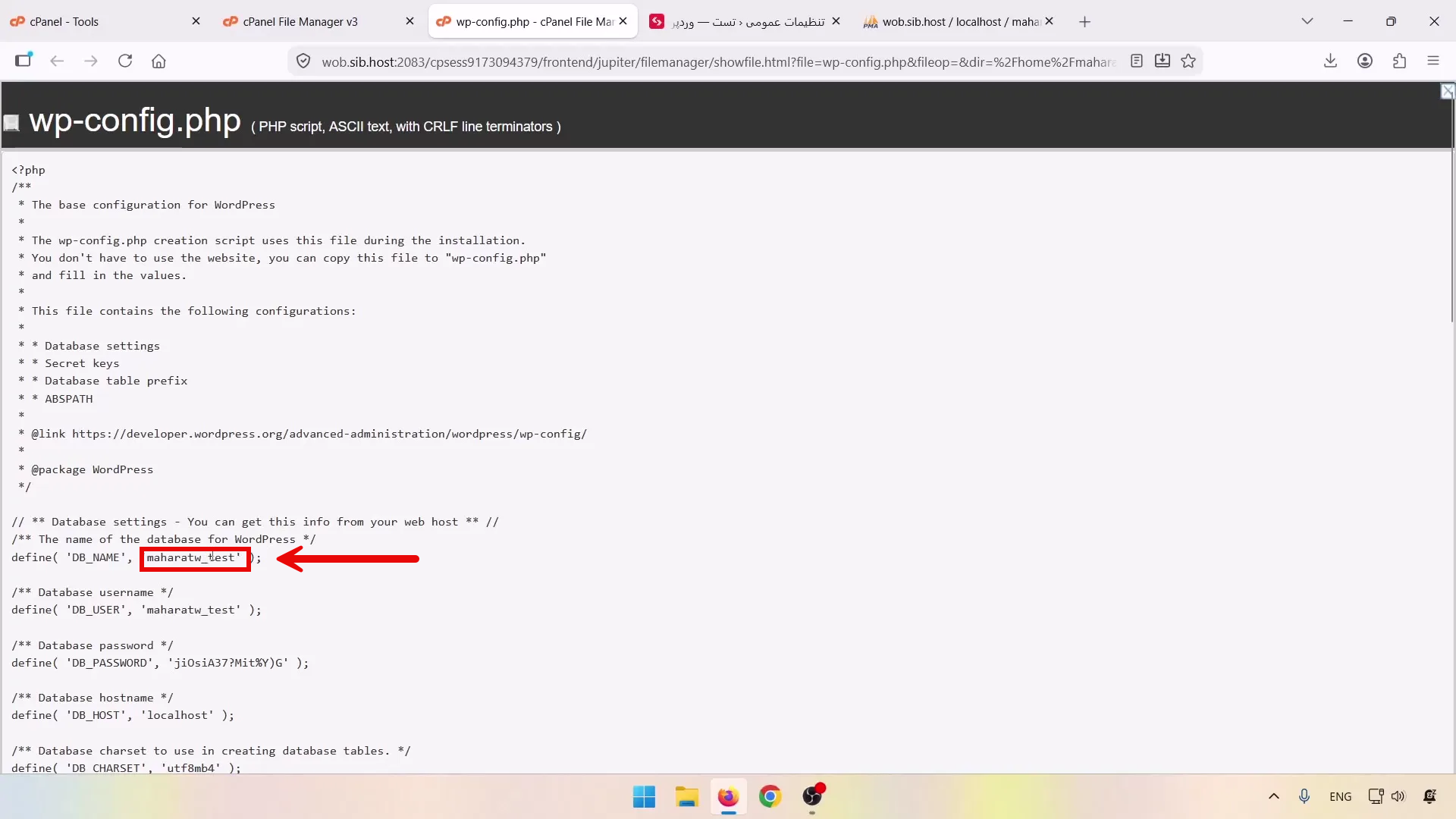Reload the page with the refresh icon
The width and height of the screenshot is (1456, 819).
(x=125, y=61)
